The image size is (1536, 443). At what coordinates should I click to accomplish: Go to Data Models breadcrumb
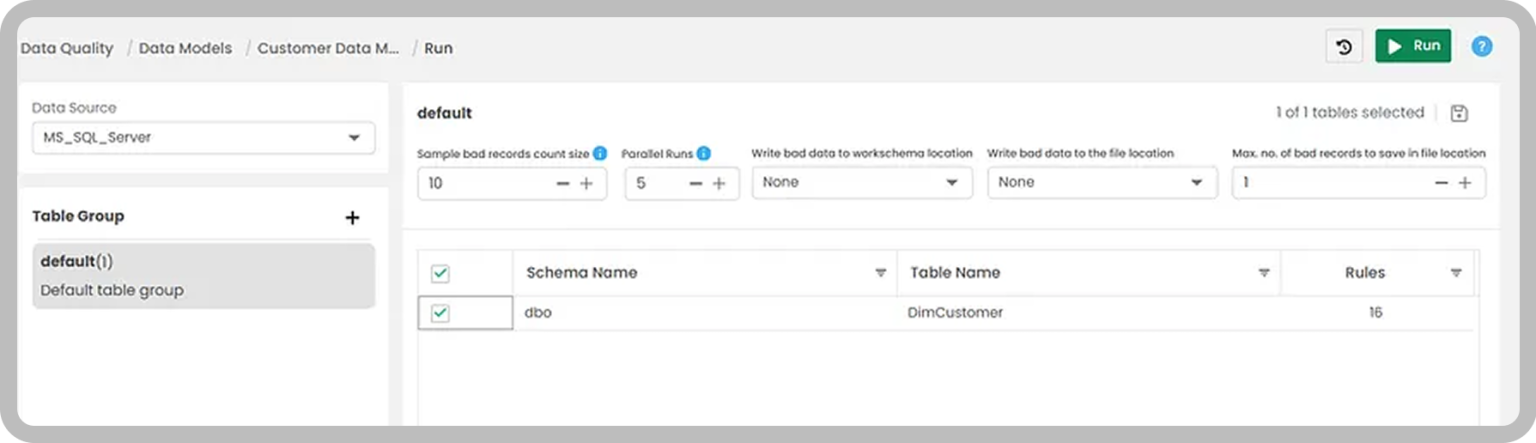[x=185, y=48]
